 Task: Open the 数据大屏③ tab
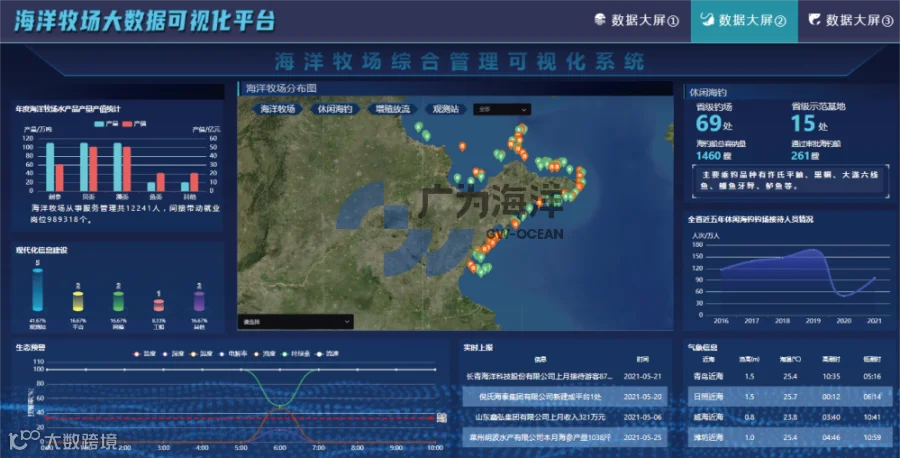pos(849,21)
